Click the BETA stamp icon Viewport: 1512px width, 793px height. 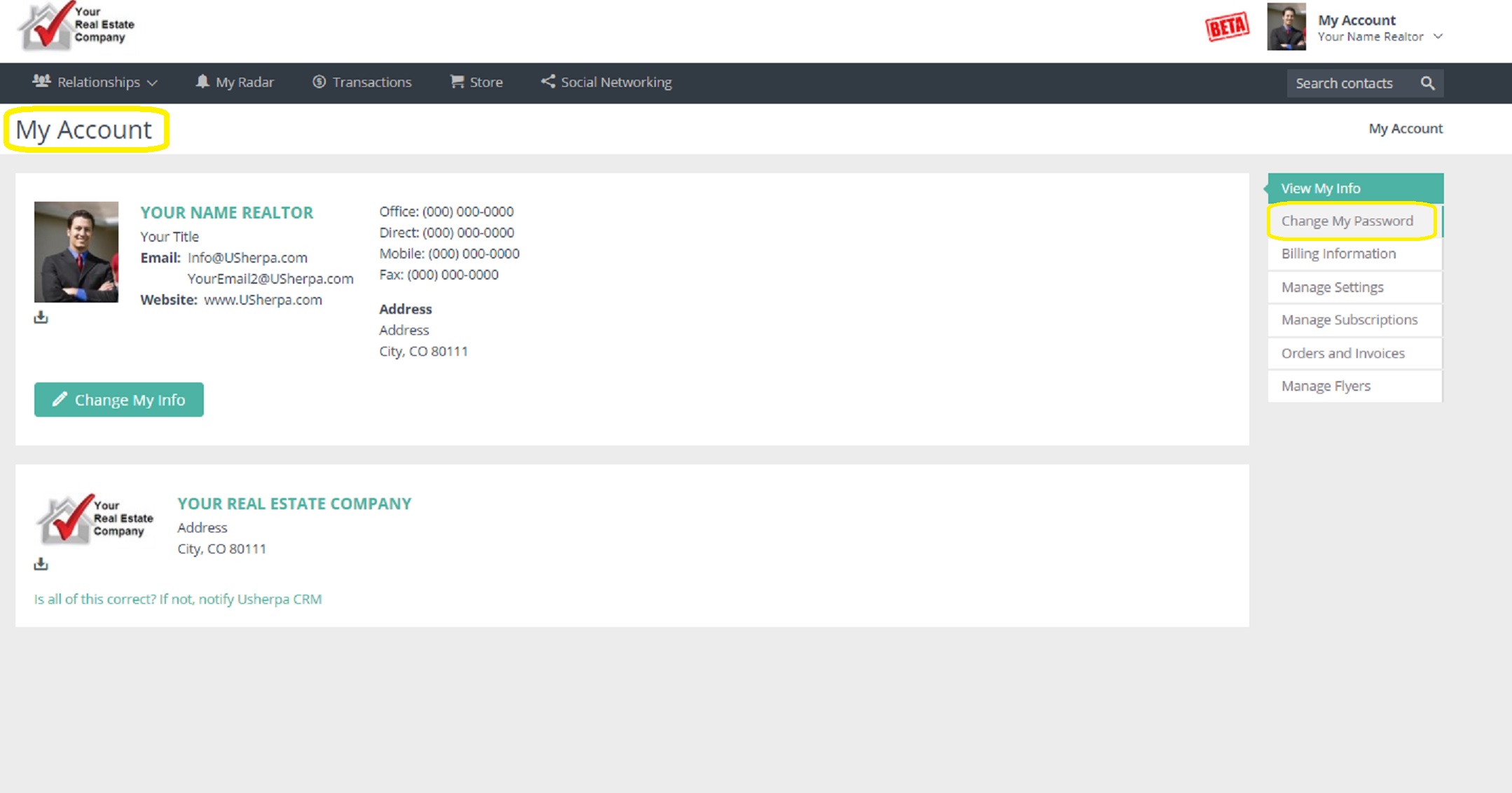1227,27
